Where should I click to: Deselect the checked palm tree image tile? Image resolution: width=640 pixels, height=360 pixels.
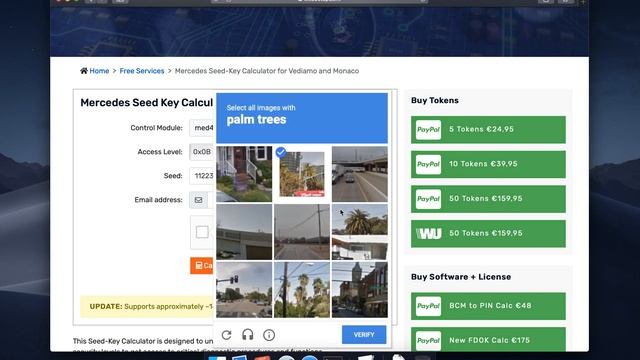[302, 174]
